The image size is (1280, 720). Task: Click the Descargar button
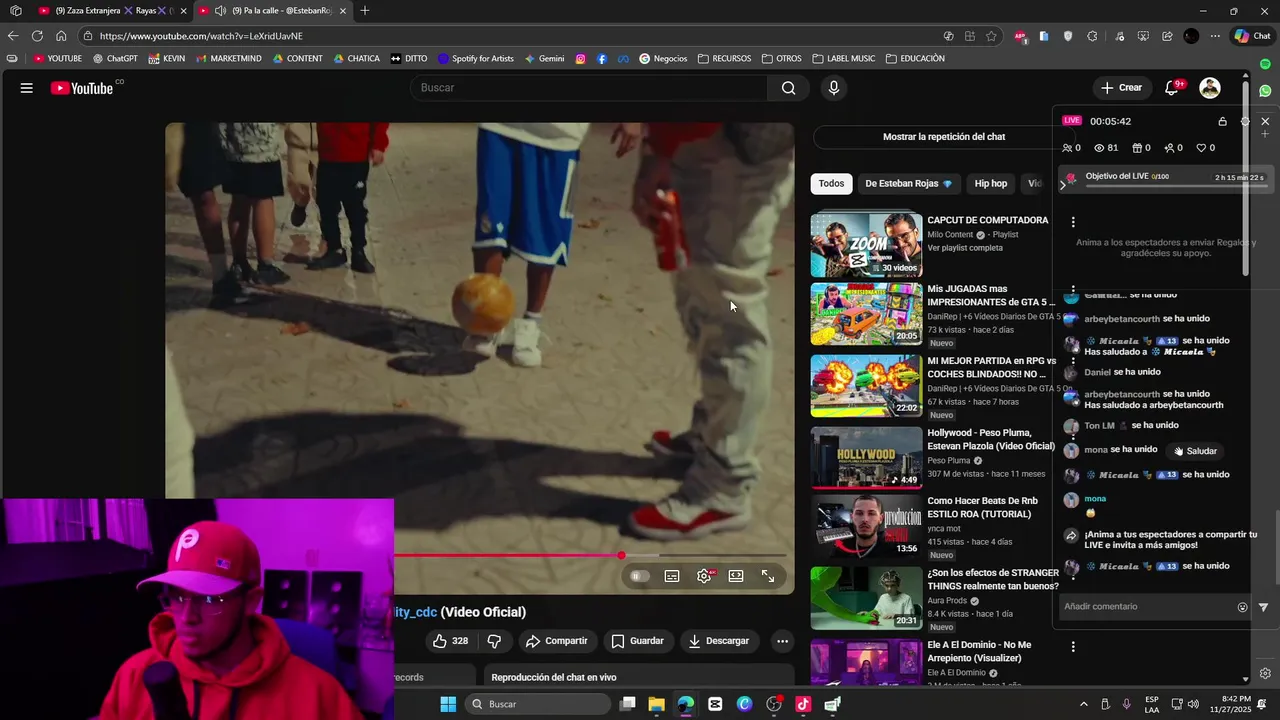[719, 641]
